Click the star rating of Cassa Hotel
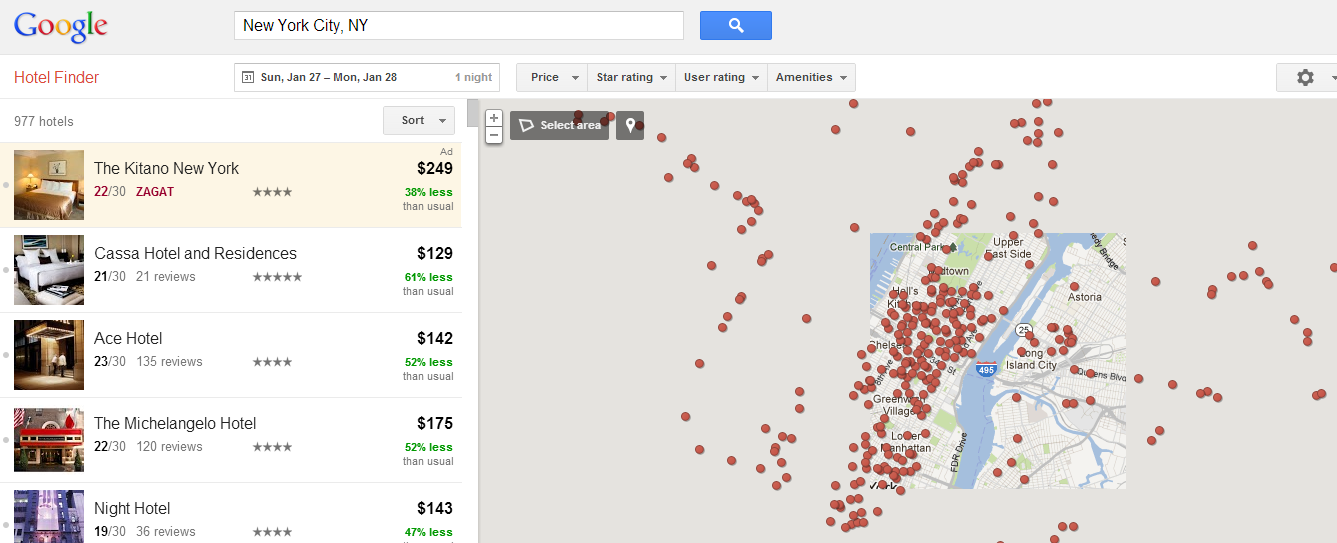Image resolution: width=1337 pixels, height=543 pixels. 277,277
